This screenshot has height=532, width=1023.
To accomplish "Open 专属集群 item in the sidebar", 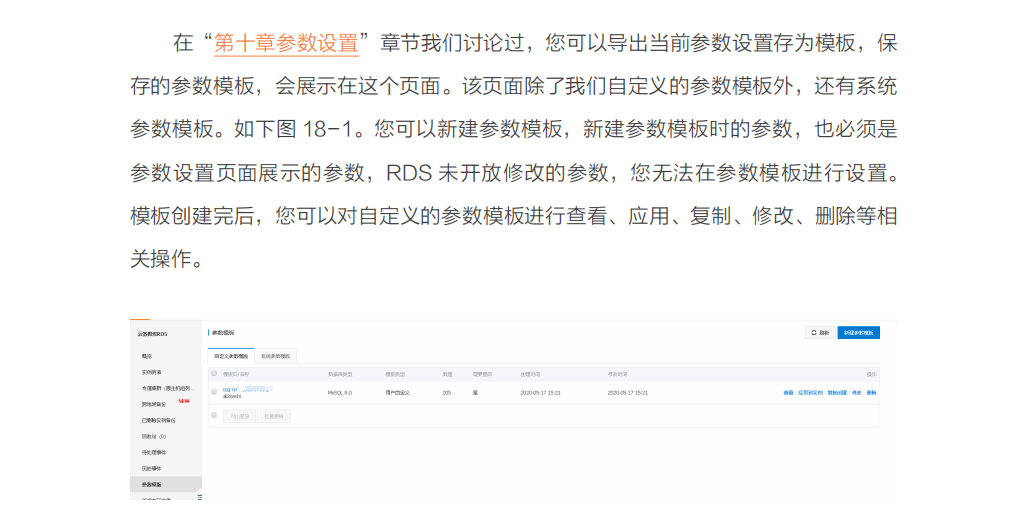I will [x=168, y=388].
